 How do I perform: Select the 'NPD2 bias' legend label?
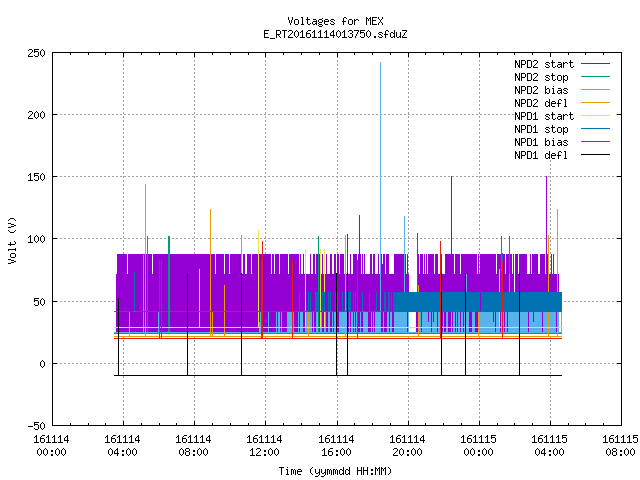coord(541,90)
